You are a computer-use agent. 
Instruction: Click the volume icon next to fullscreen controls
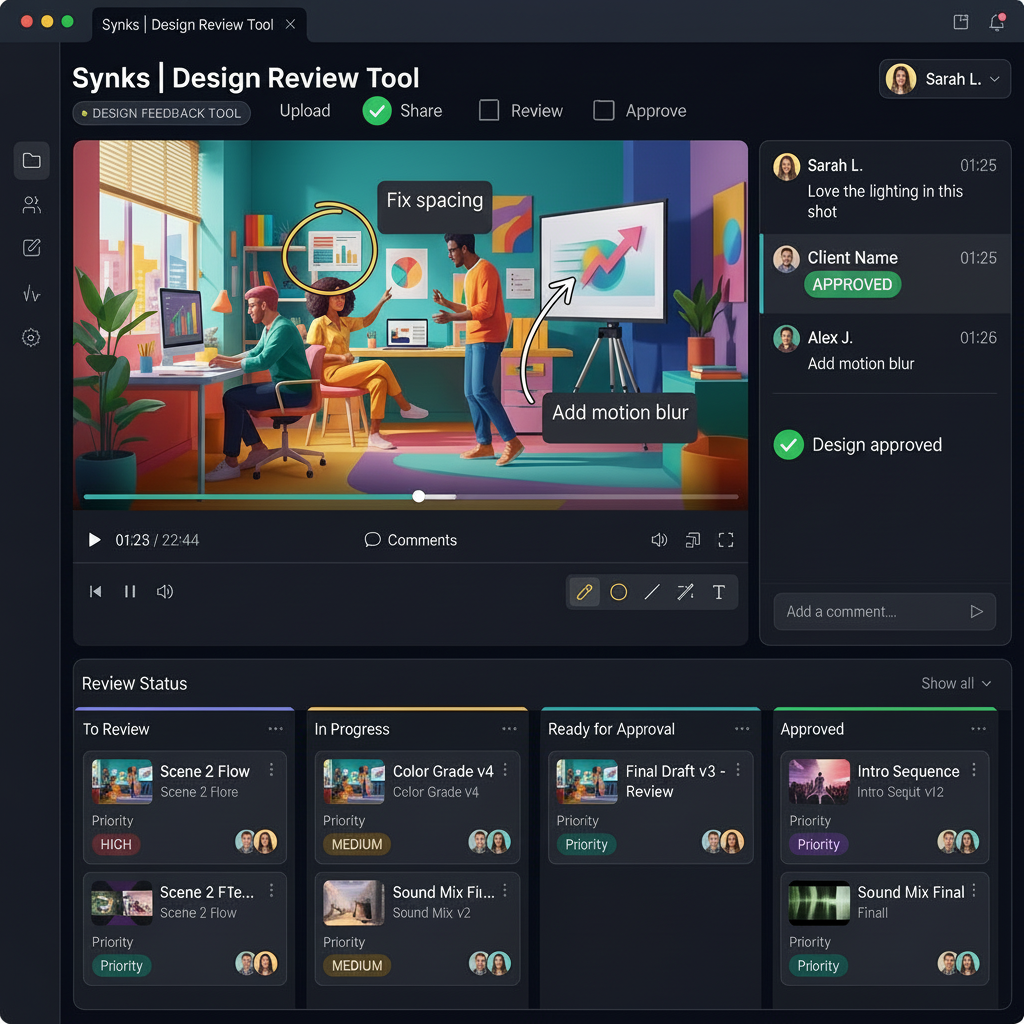pos(659,540)
